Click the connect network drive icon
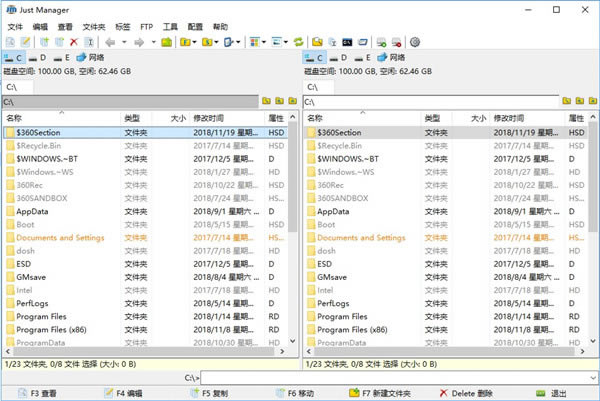This screenshot has height=401, width=600. (x=382, y=42)
